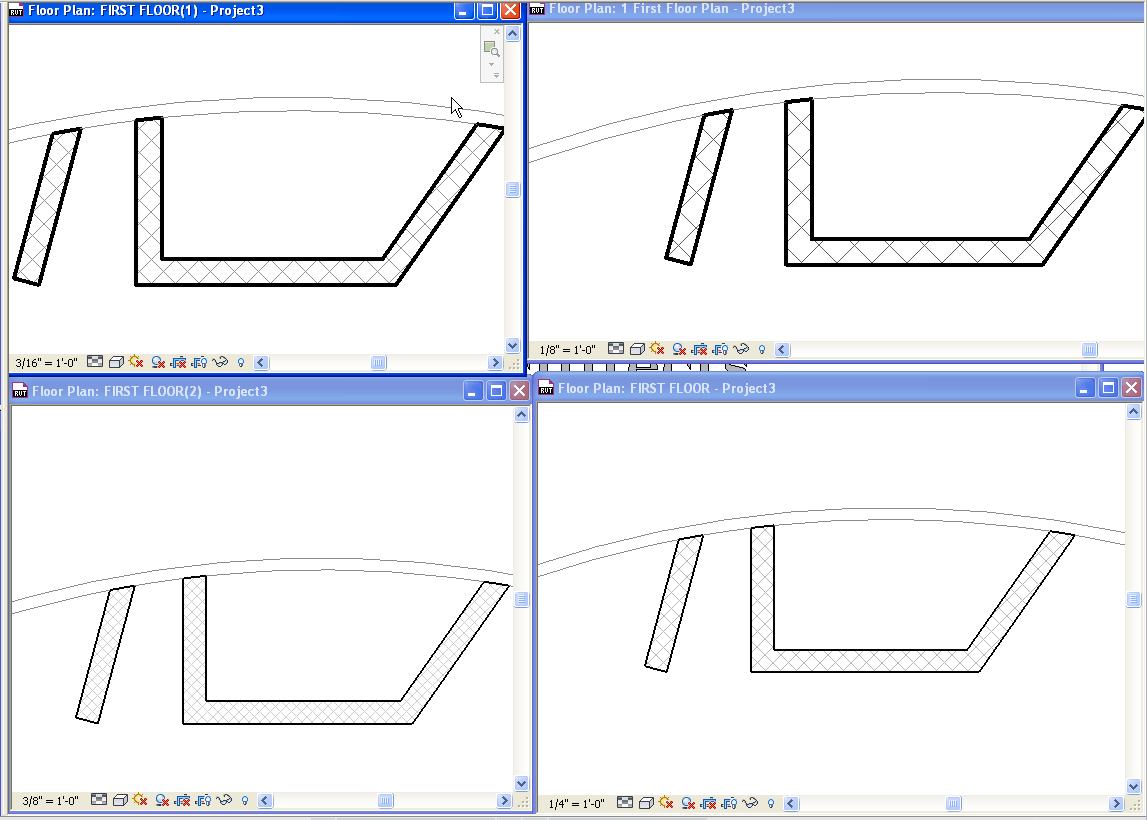The image size is (1147, 820).
Task: Open Model Graphics Style cube in FIRST FLOOR(1) view
Action: click(x=116, y=362)
